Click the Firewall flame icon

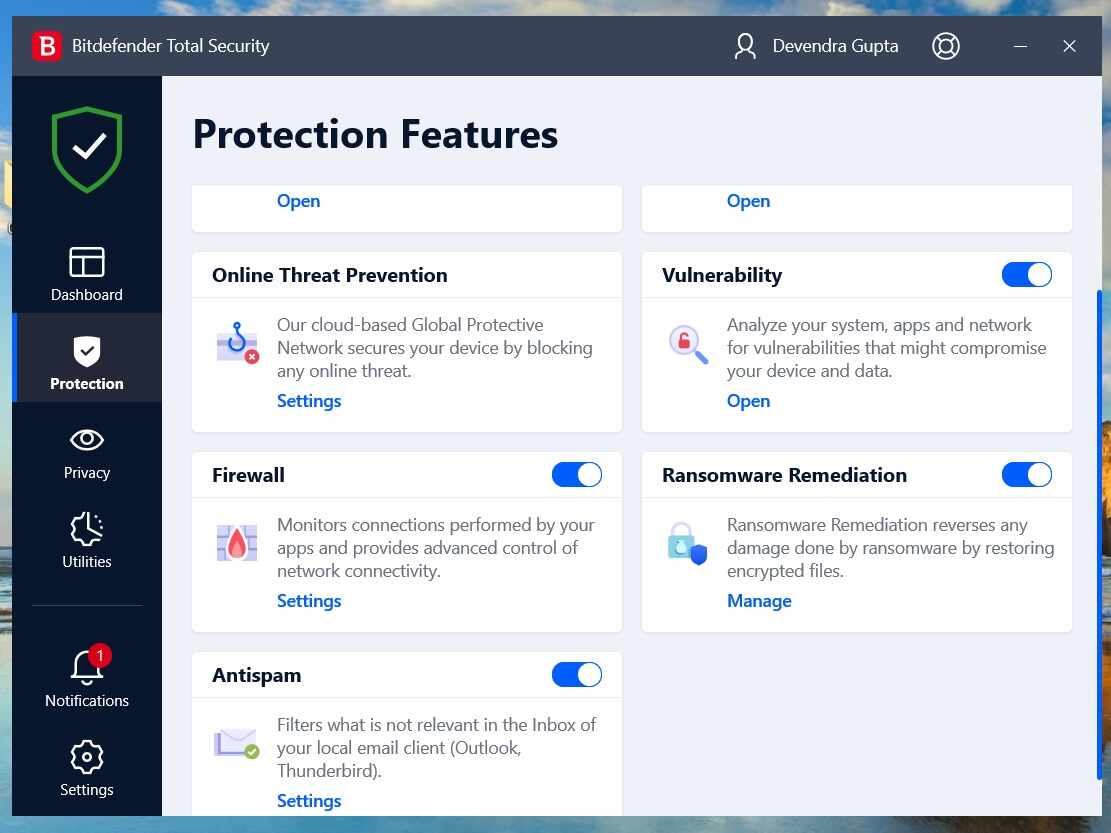(x=237, y=540)
